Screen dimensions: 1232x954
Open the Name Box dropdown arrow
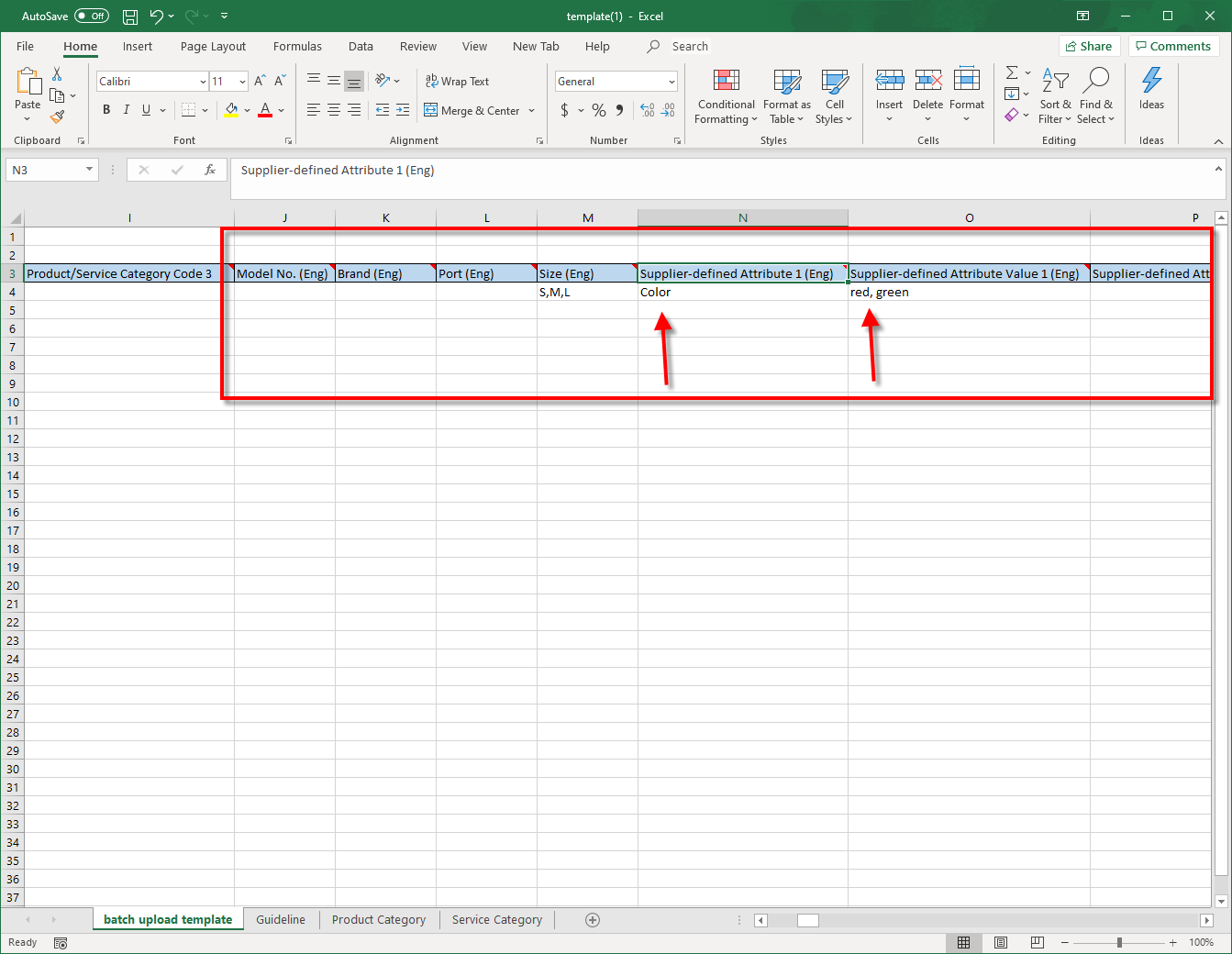pyautogui.click(x=89, y=170)
